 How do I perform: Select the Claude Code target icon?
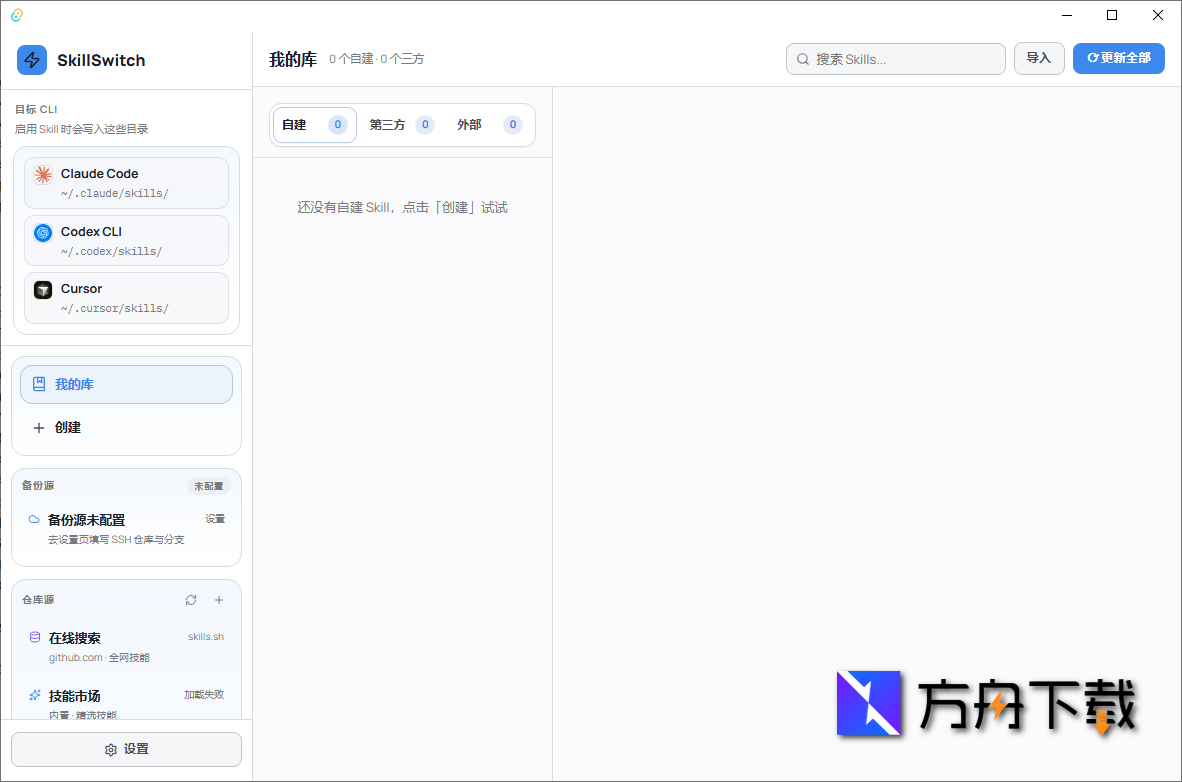[42, 174]
